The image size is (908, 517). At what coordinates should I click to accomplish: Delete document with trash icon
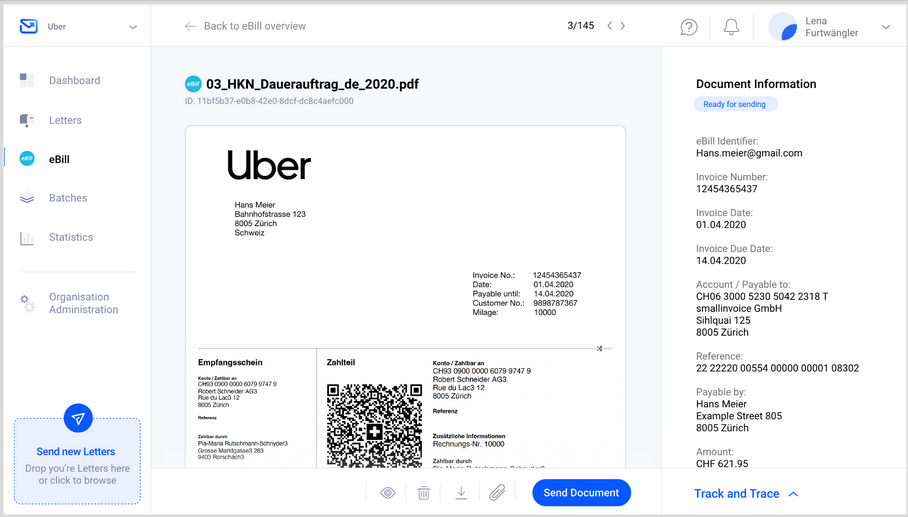pyautogui.click(x=424, y=493)
